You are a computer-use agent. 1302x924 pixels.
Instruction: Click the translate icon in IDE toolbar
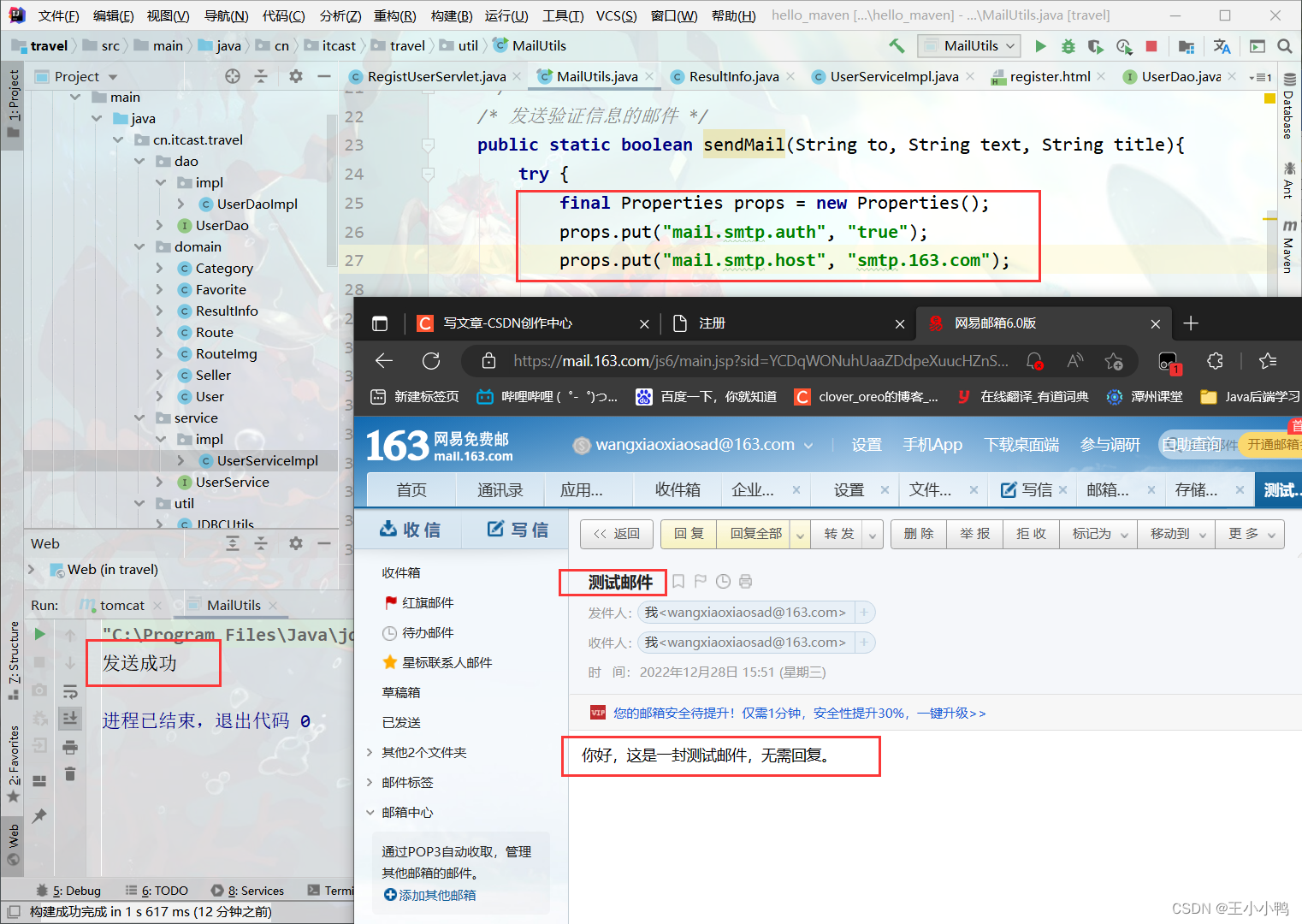(x=1222, y=46)
